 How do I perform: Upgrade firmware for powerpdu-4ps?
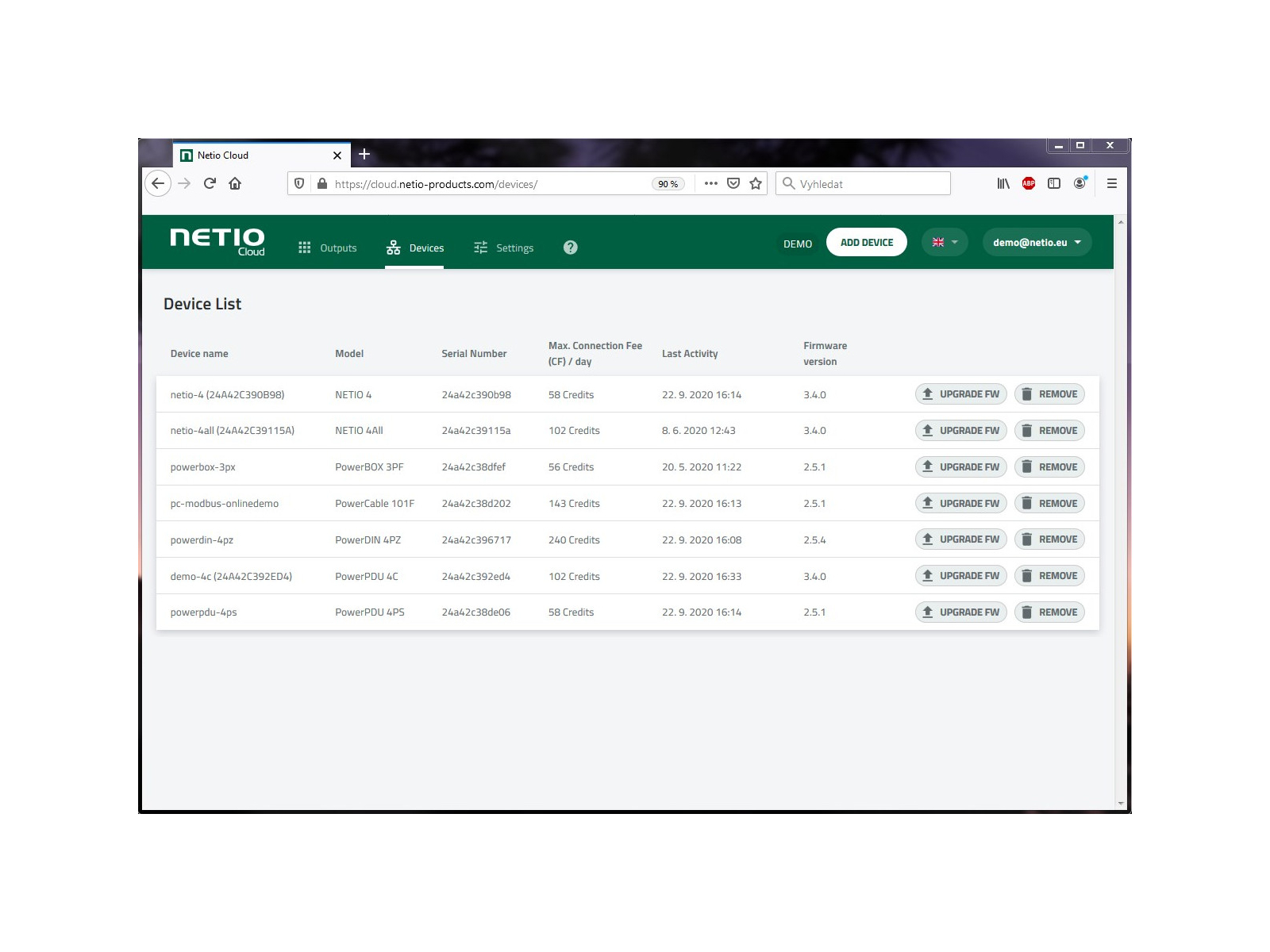click(x=960, y=612)
